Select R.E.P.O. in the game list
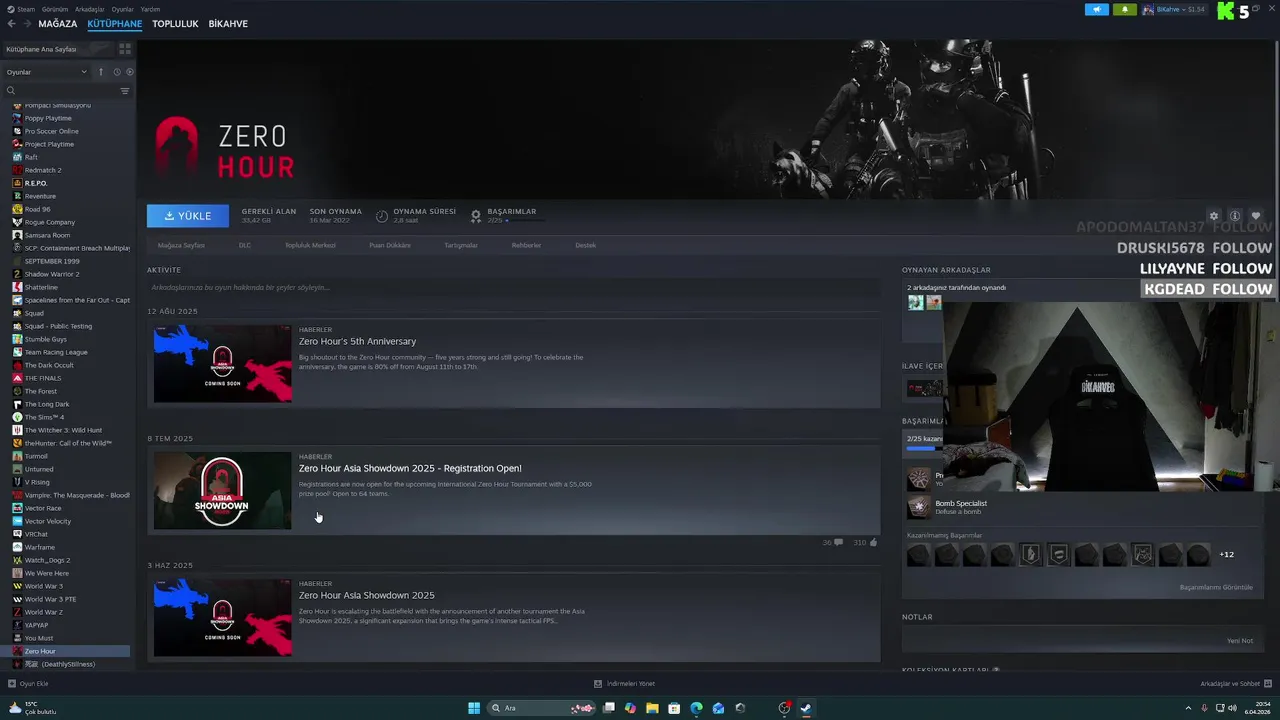 pos(36,183)
